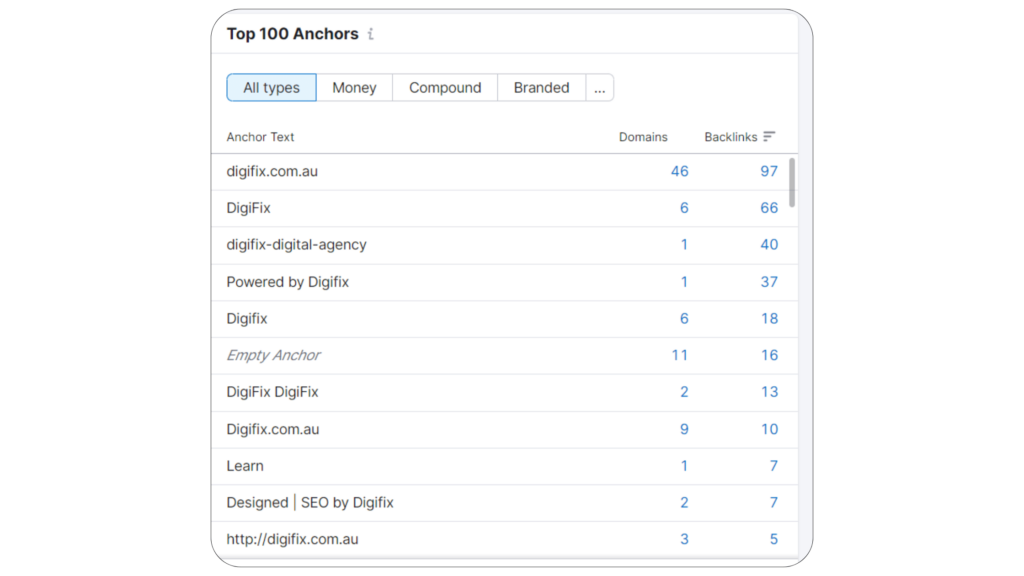Click the info icon beside Top 100 Anchors

tap(371, 34)
